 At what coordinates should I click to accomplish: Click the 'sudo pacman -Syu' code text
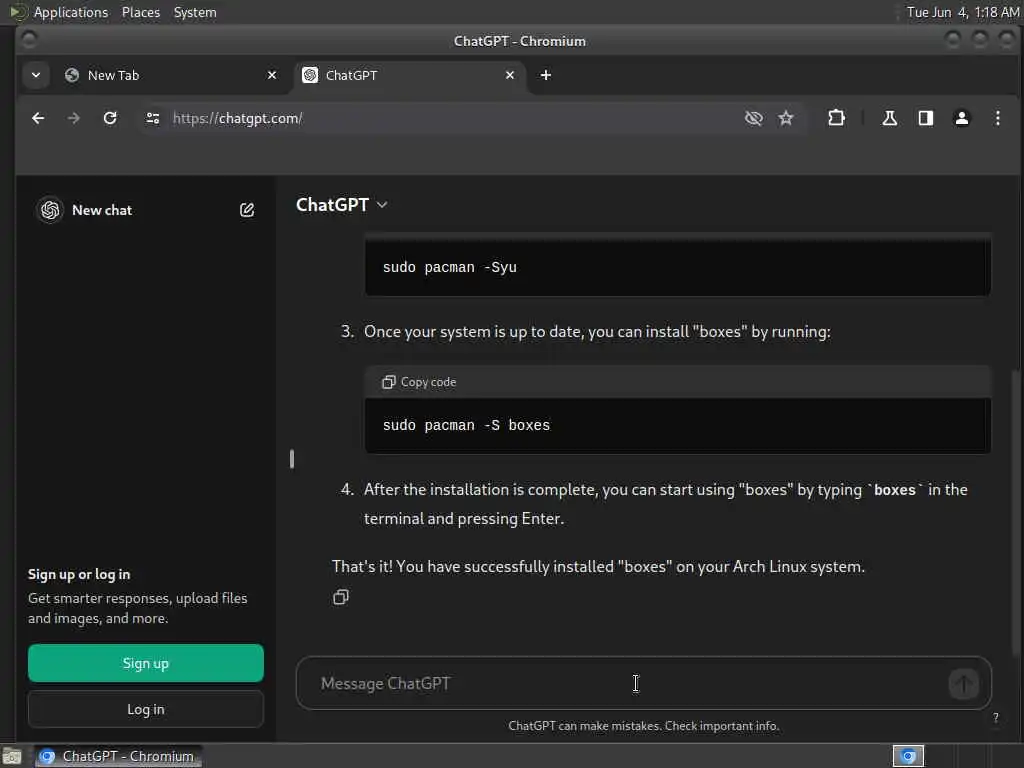(449, 267)
